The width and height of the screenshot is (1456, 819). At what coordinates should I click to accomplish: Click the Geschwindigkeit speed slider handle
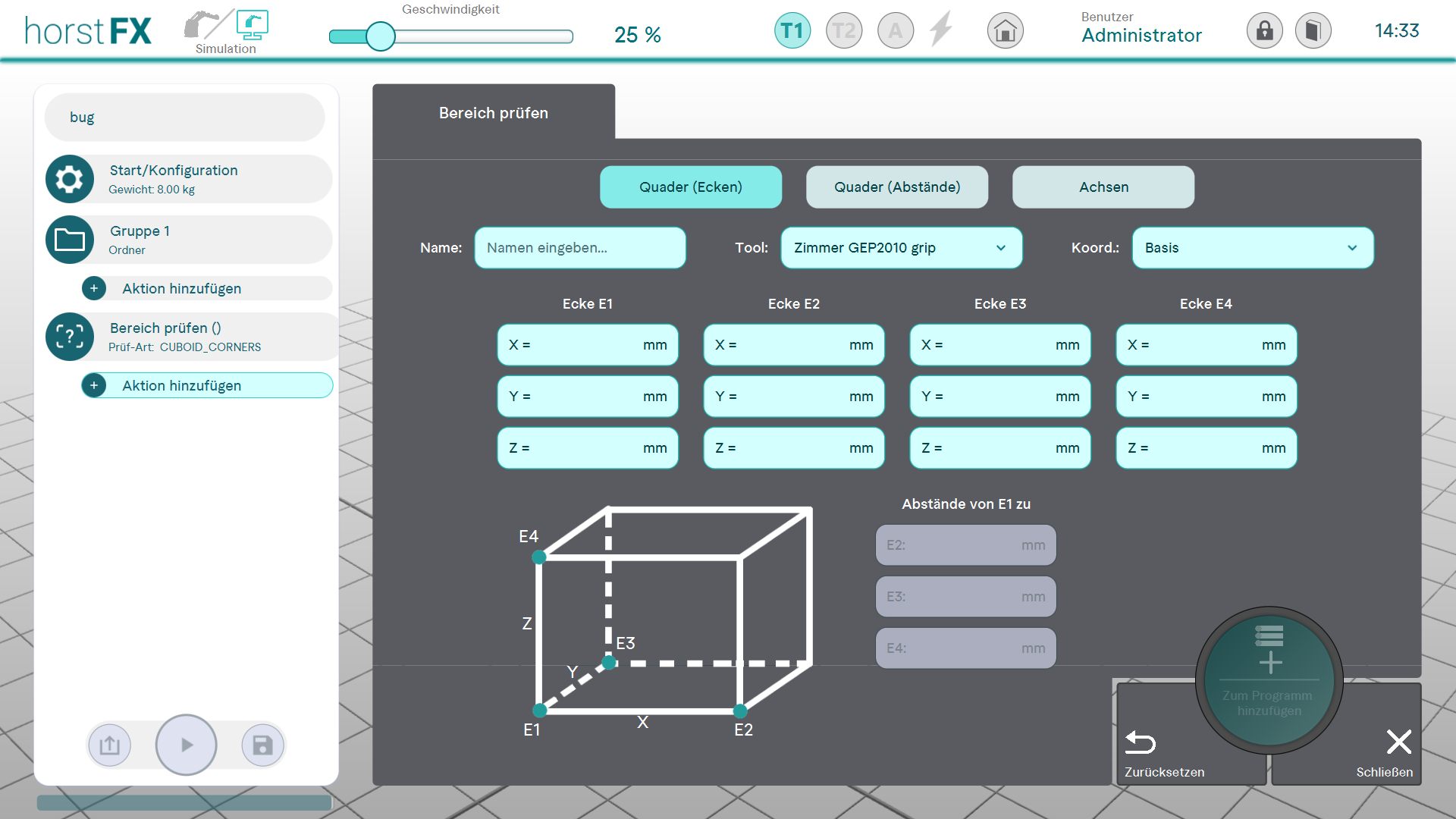tap(381, 36)
